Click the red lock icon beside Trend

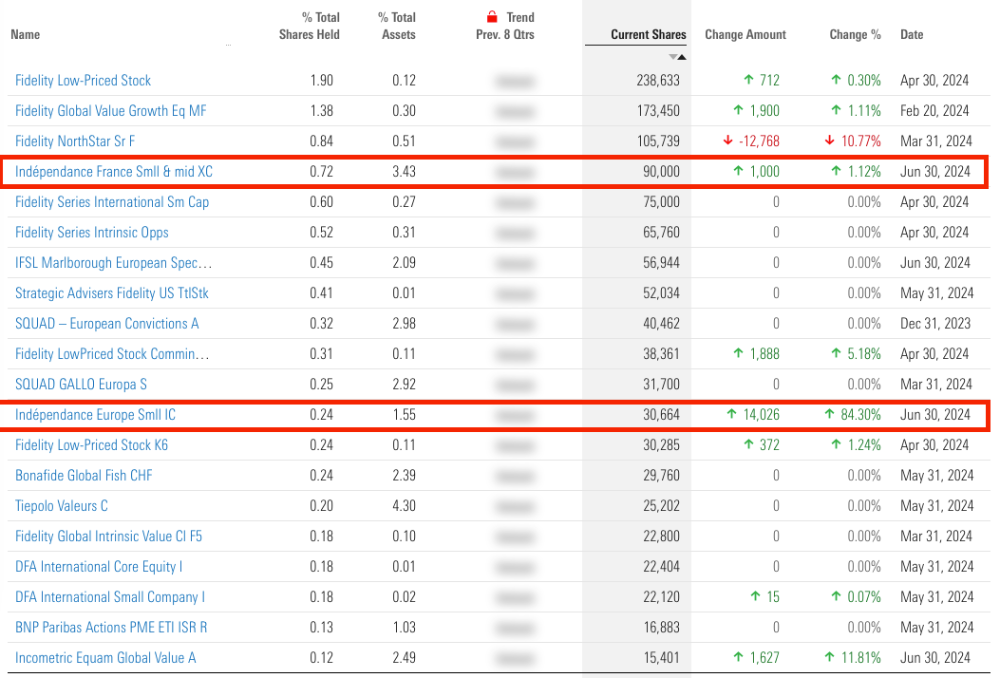[492, 17]
